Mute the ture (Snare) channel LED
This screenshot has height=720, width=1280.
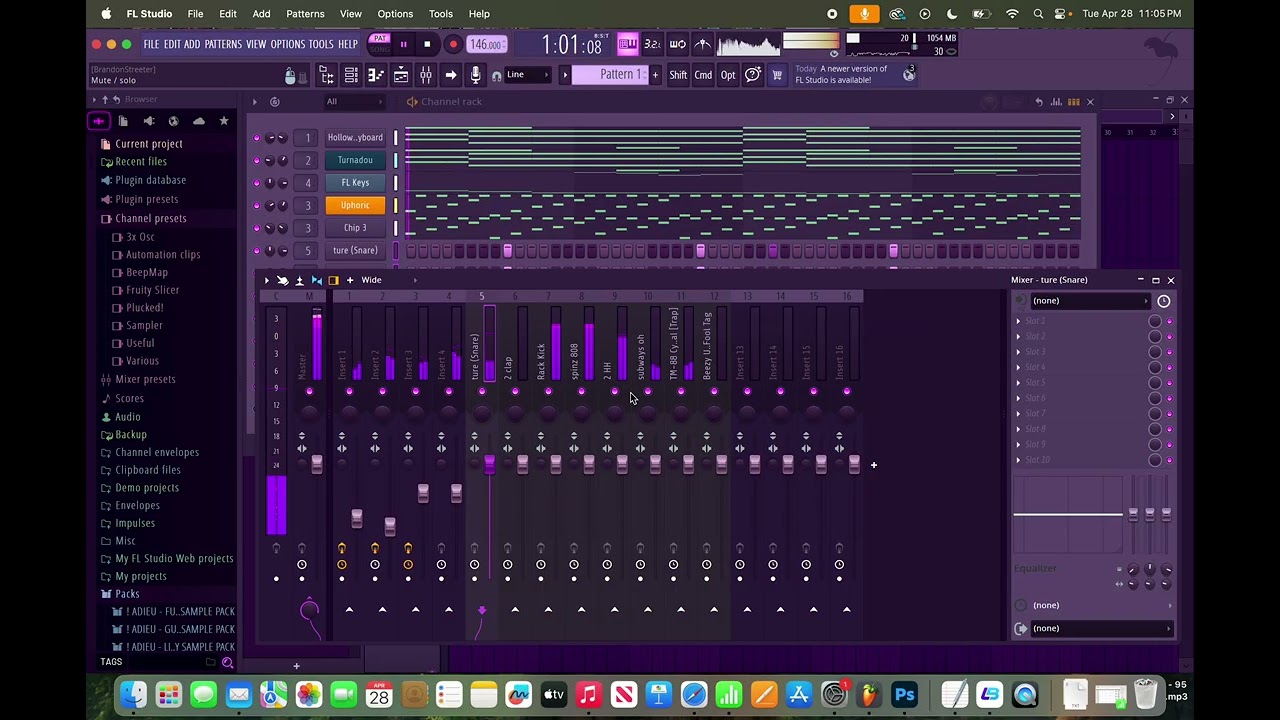[257, 250]
